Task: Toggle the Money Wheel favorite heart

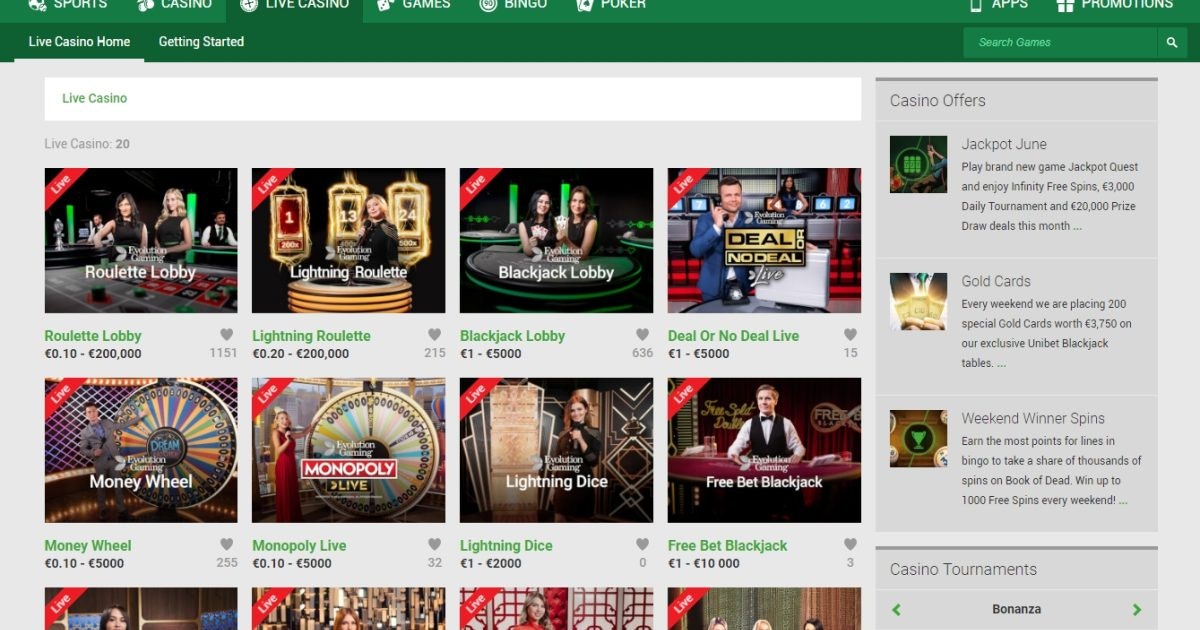Action: [227, 545]
